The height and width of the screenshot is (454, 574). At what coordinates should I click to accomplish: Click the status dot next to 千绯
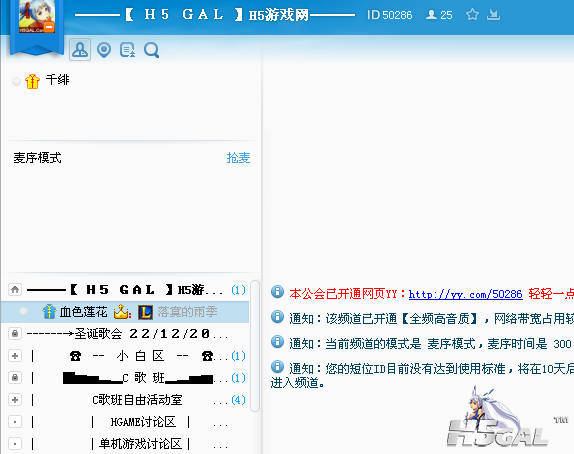[16, 81]
